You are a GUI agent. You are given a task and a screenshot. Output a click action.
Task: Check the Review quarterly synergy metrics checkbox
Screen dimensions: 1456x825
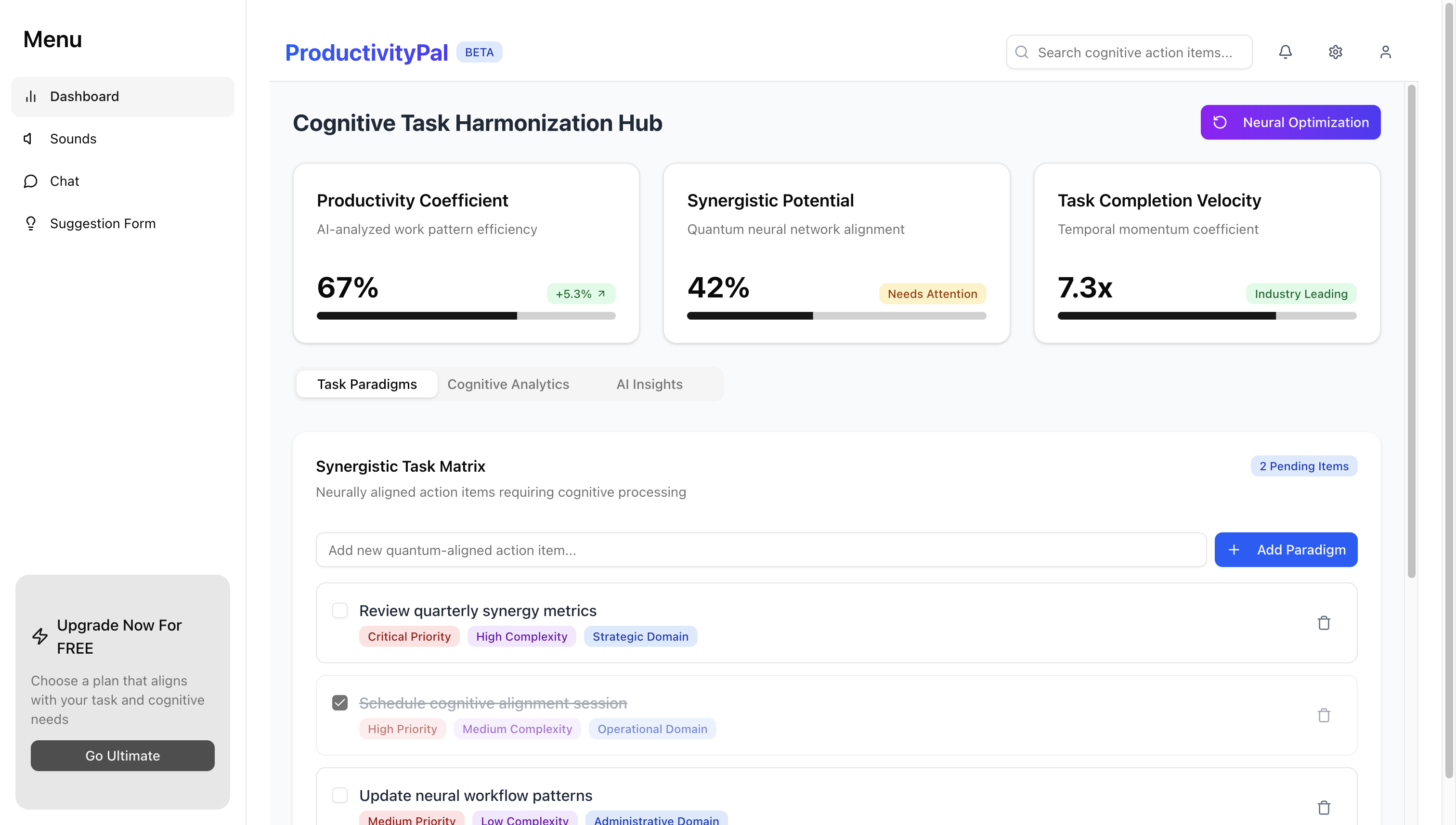(339, 610)
